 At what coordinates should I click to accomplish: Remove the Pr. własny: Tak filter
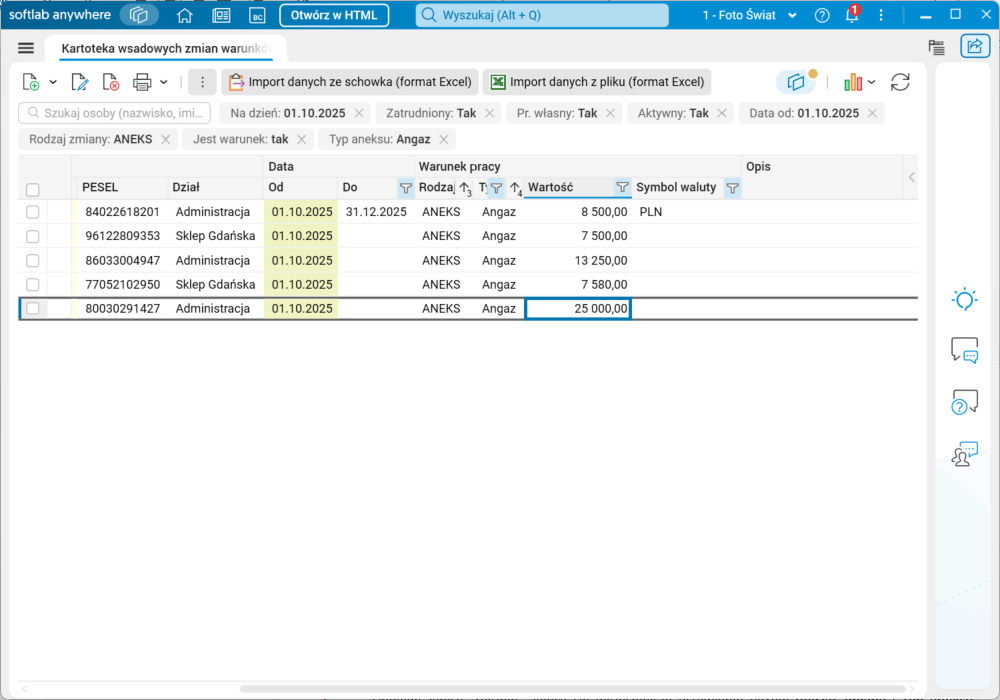point(610,113)
